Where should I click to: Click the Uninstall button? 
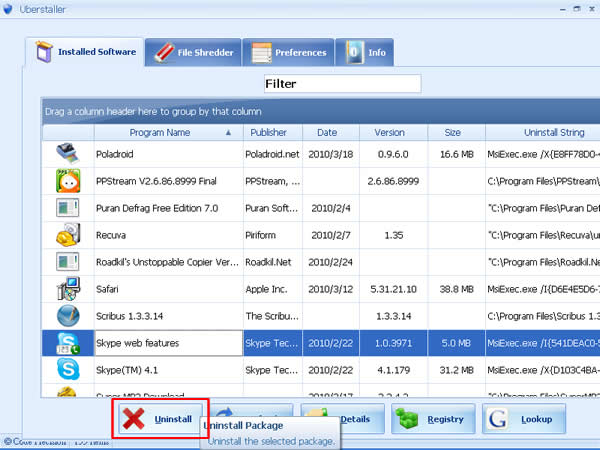(160, 419)
